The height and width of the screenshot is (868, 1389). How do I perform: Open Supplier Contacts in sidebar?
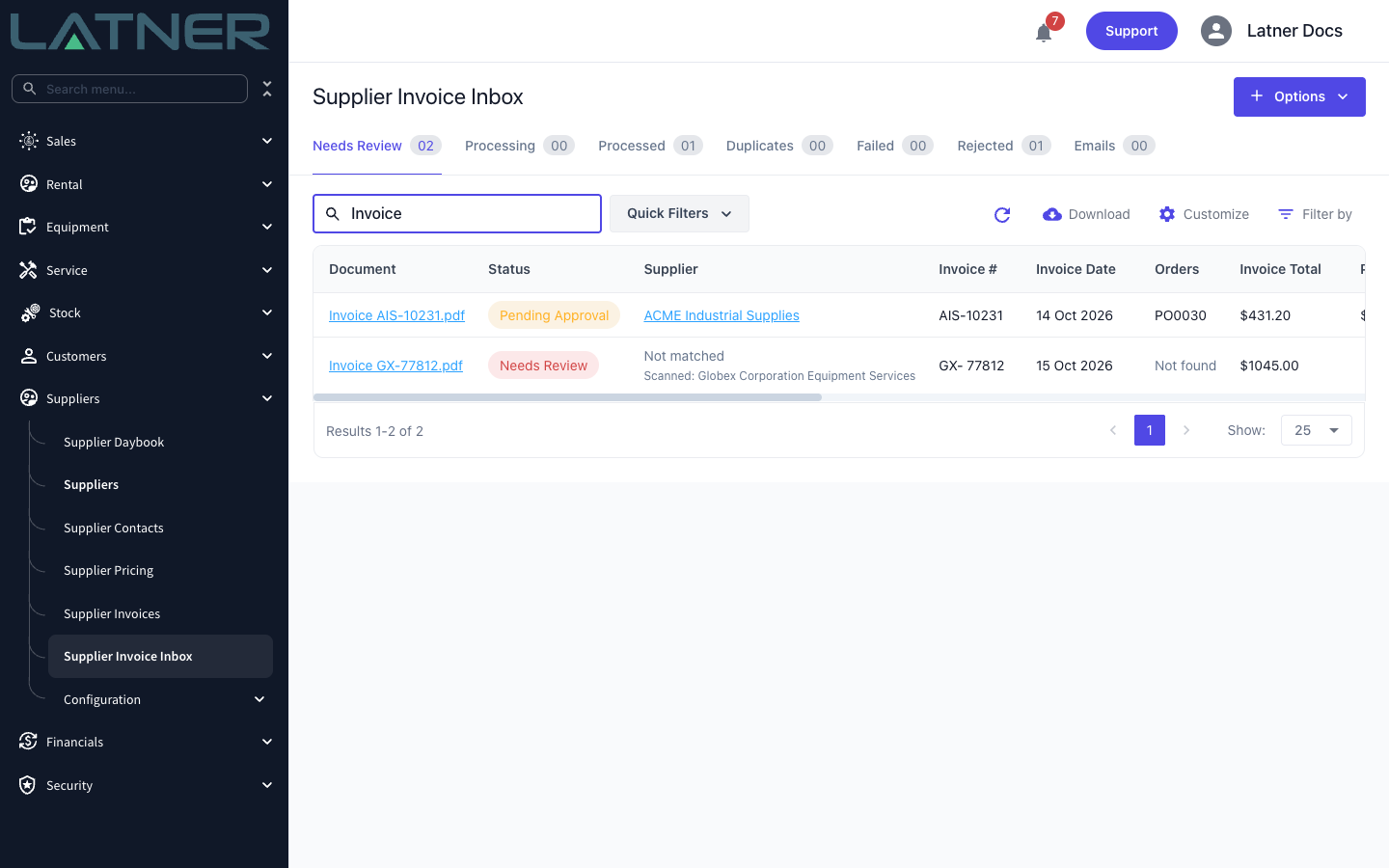[x=114, y=528]
